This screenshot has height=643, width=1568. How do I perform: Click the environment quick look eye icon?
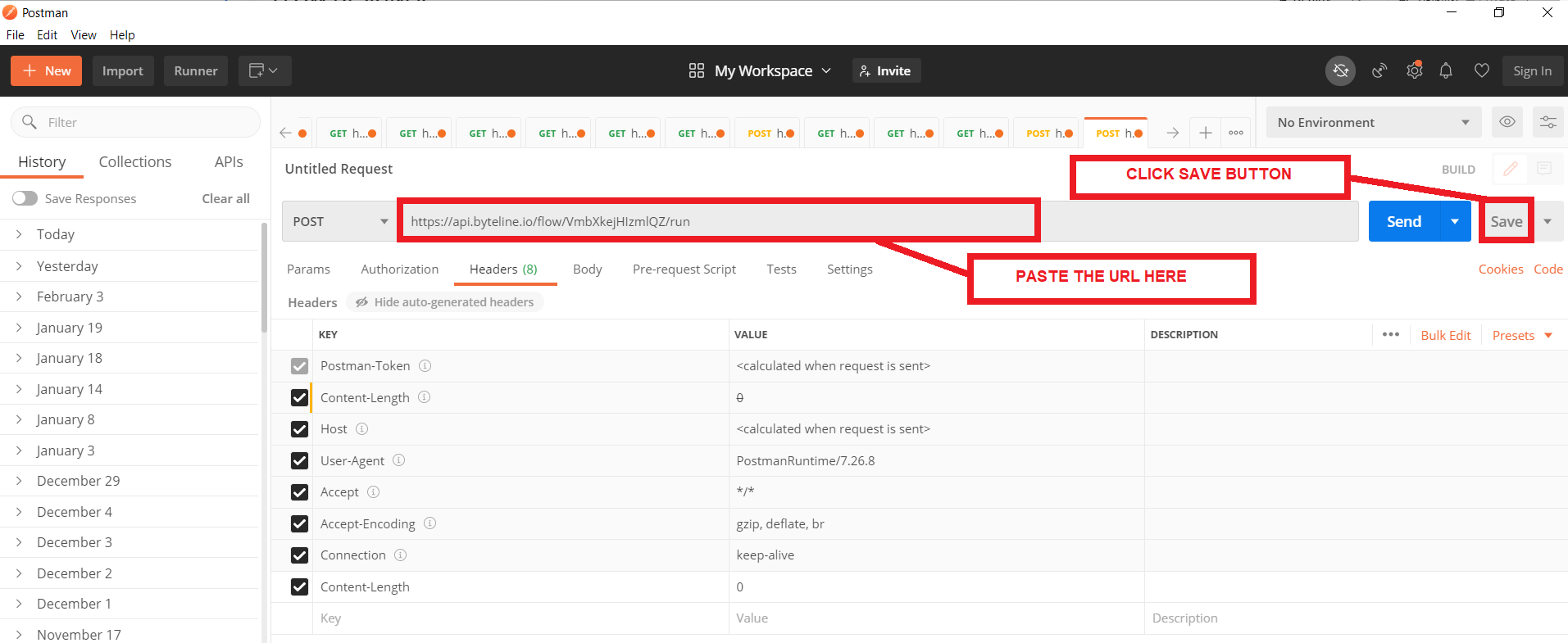coord(1507,122)
